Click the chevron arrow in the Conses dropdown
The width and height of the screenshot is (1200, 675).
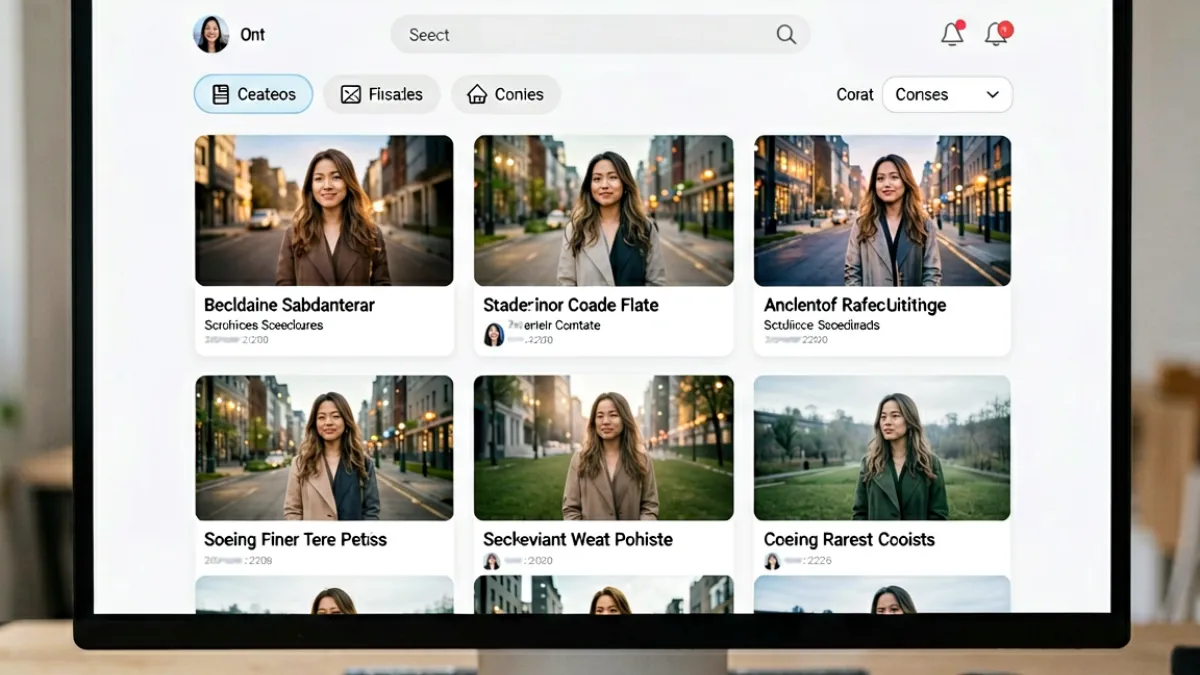pos(992,94)
